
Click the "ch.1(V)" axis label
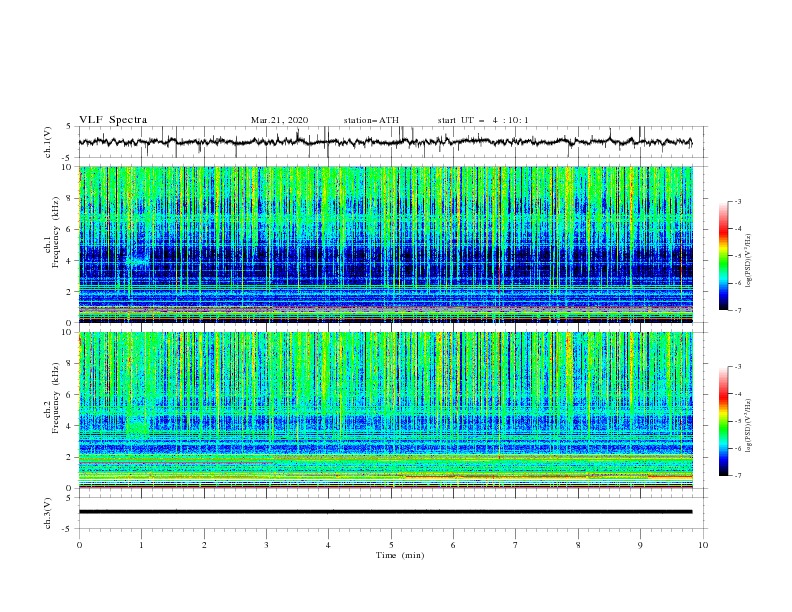point(47,142)
